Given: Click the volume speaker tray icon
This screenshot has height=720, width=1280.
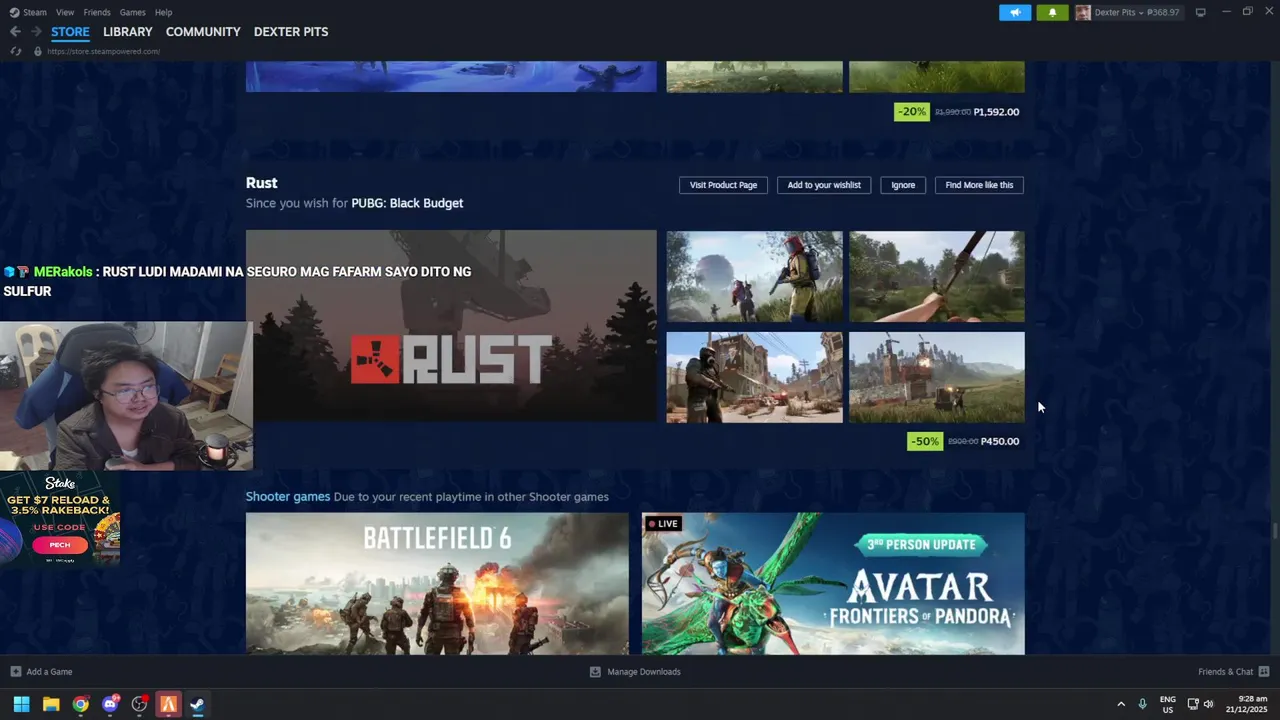Looking at the screenshot, I should point(1208,704).
